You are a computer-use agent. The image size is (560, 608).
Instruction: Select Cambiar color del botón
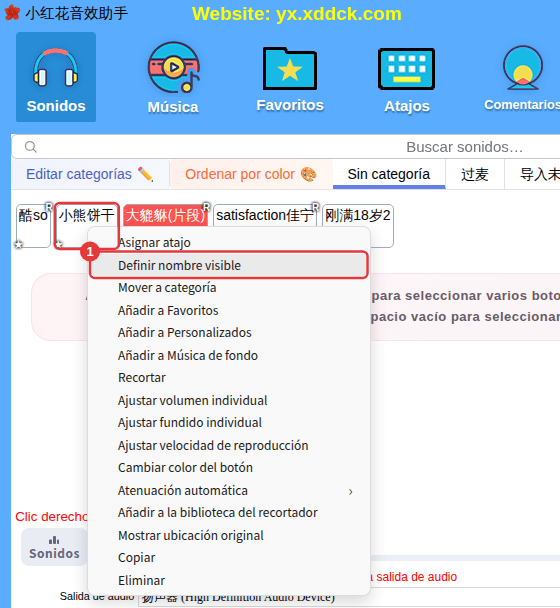pos(229,468)
